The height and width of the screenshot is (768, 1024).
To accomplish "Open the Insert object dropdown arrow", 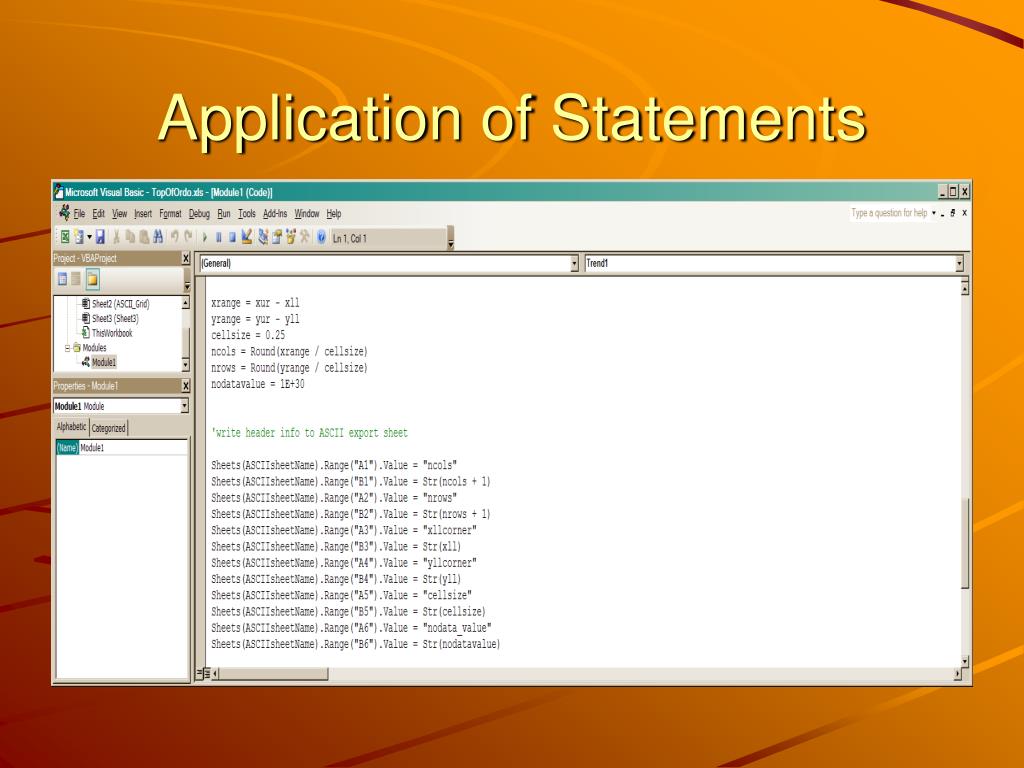I will coord(89,237).
